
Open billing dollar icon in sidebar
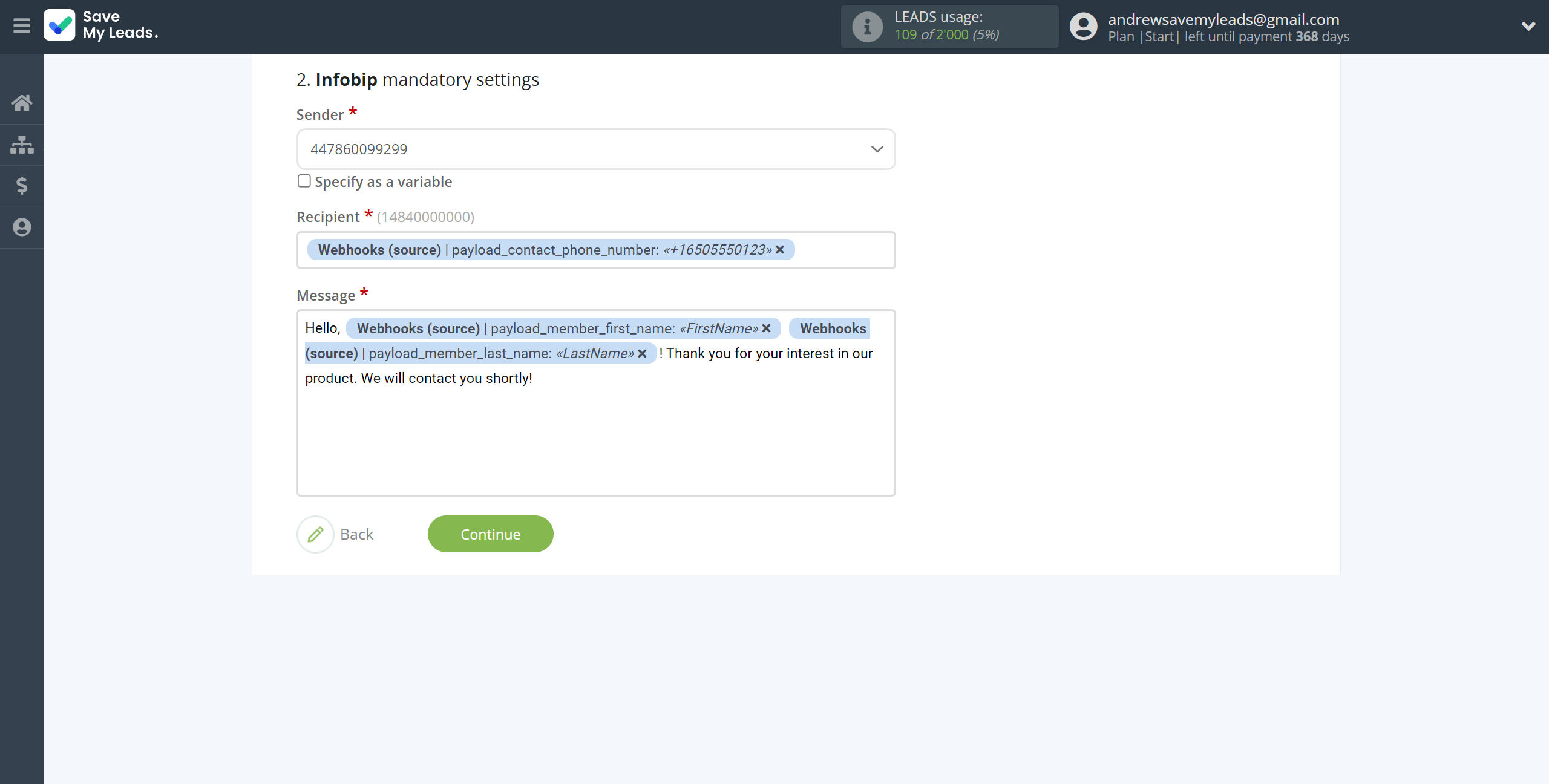(22, 186)
